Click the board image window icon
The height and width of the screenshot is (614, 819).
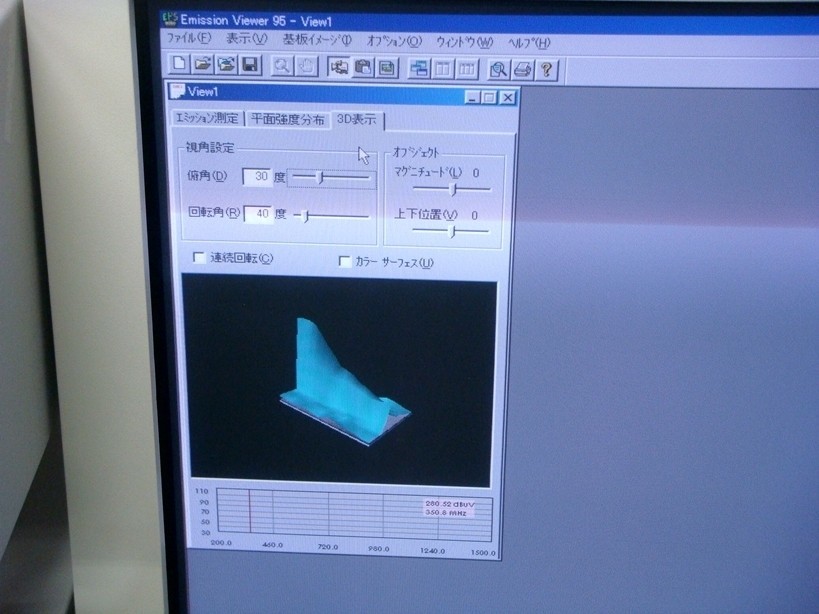point(387,68)
